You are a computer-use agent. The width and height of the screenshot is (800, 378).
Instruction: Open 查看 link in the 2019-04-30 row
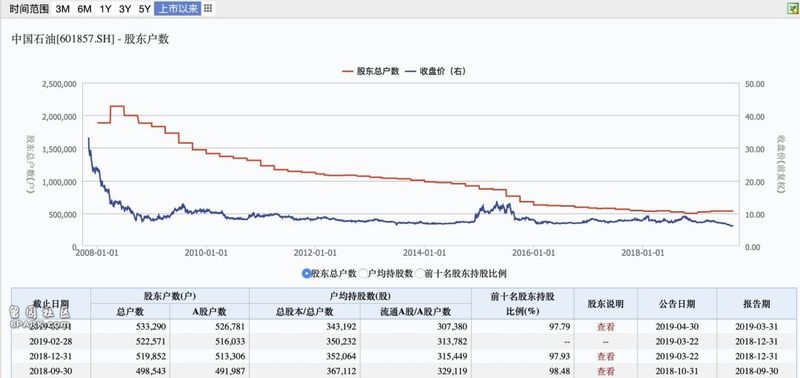click(x=606, y=326)
